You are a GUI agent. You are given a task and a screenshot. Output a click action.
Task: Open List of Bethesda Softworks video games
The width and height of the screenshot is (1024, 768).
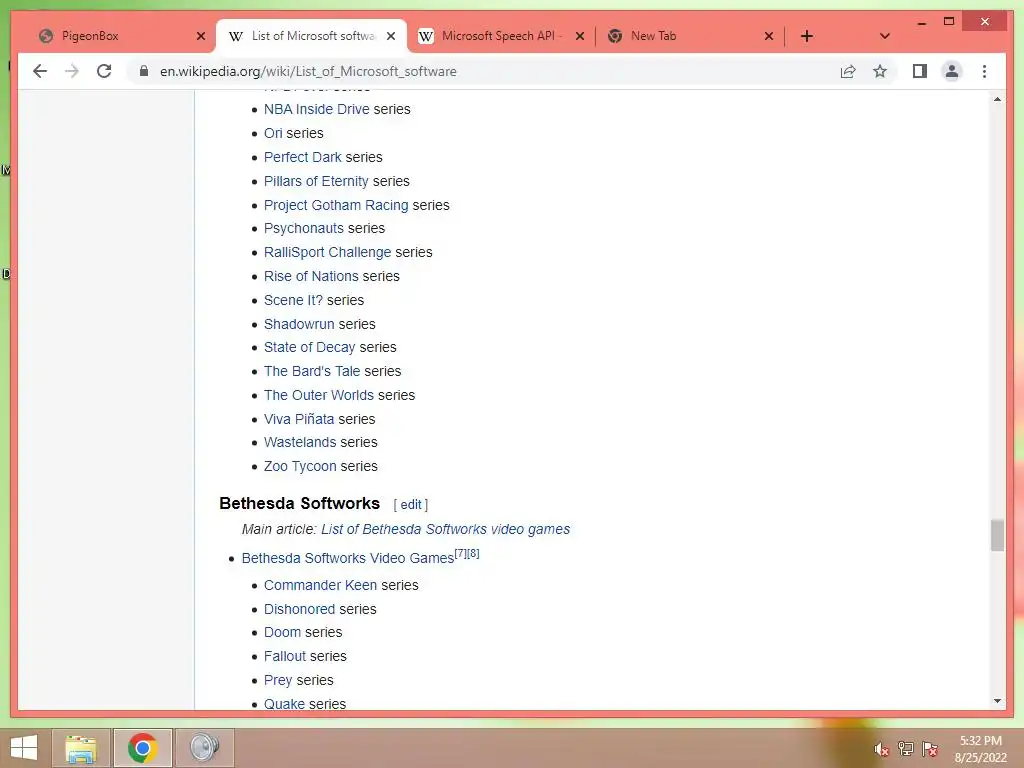445,529
